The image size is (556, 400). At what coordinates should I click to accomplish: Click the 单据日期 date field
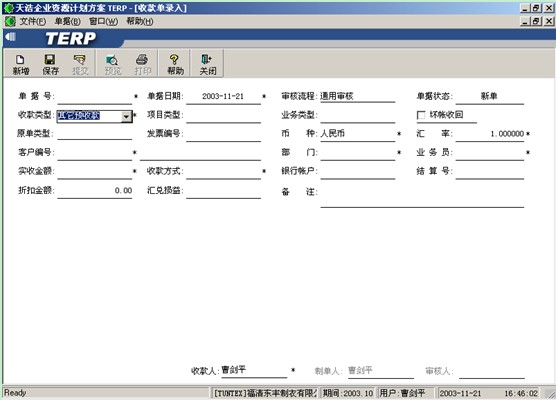point(223,96)
